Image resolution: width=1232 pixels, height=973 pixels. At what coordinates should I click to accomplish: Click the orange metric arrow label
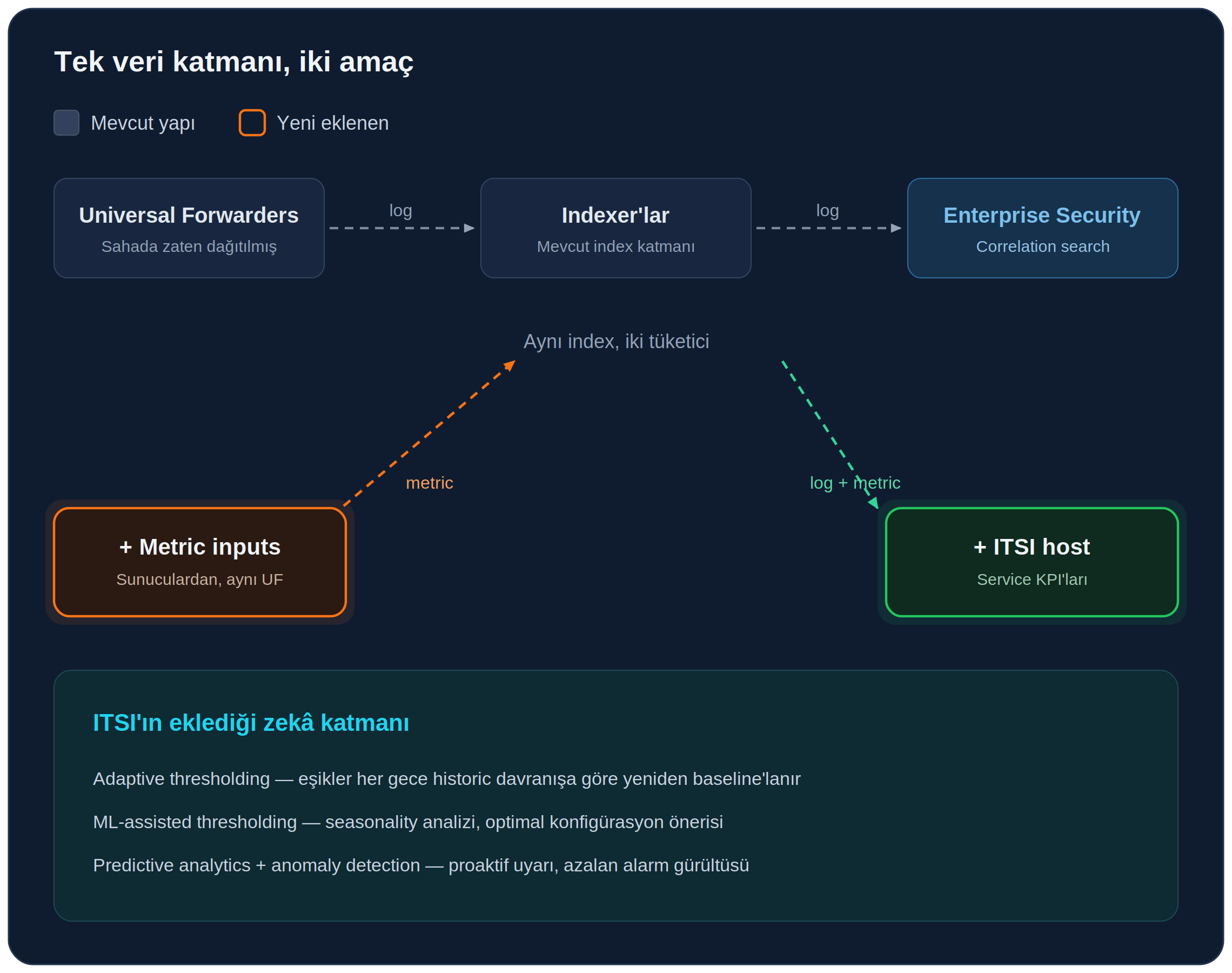click(x=429, y=483)
